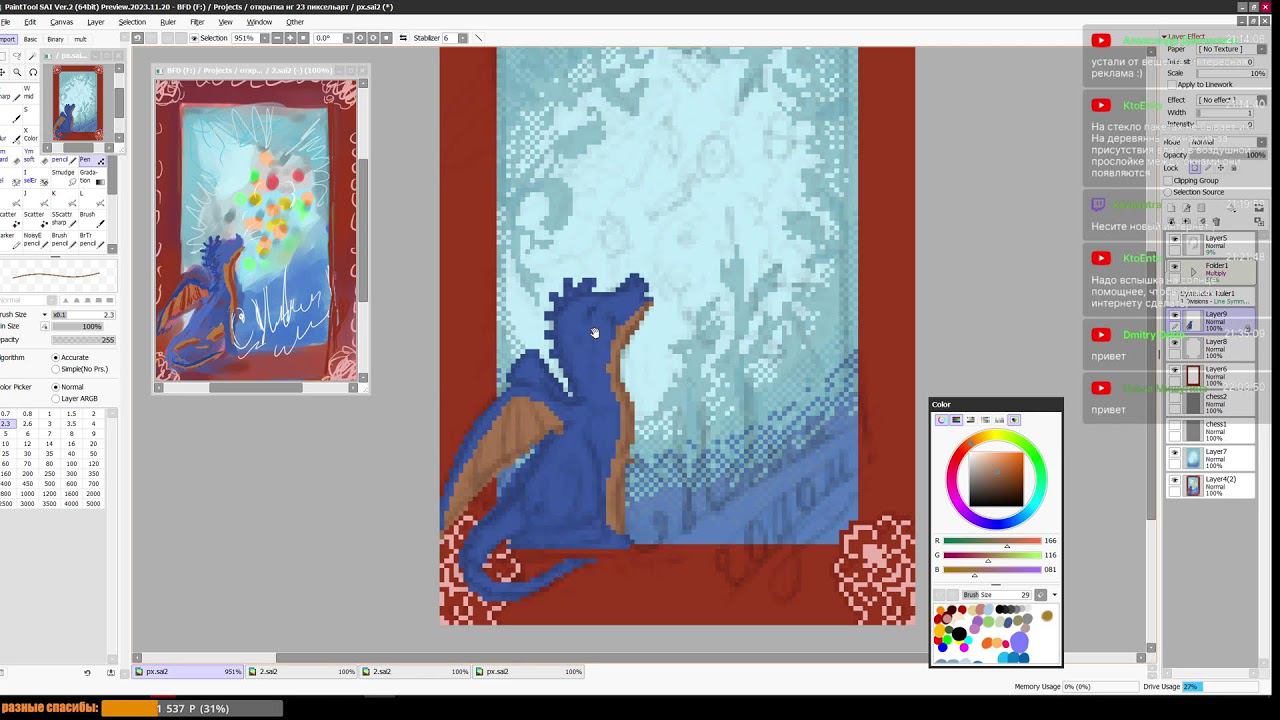Click the zoom magnifier tool icon
The image size is (1280, 720).
coord(17,72)
